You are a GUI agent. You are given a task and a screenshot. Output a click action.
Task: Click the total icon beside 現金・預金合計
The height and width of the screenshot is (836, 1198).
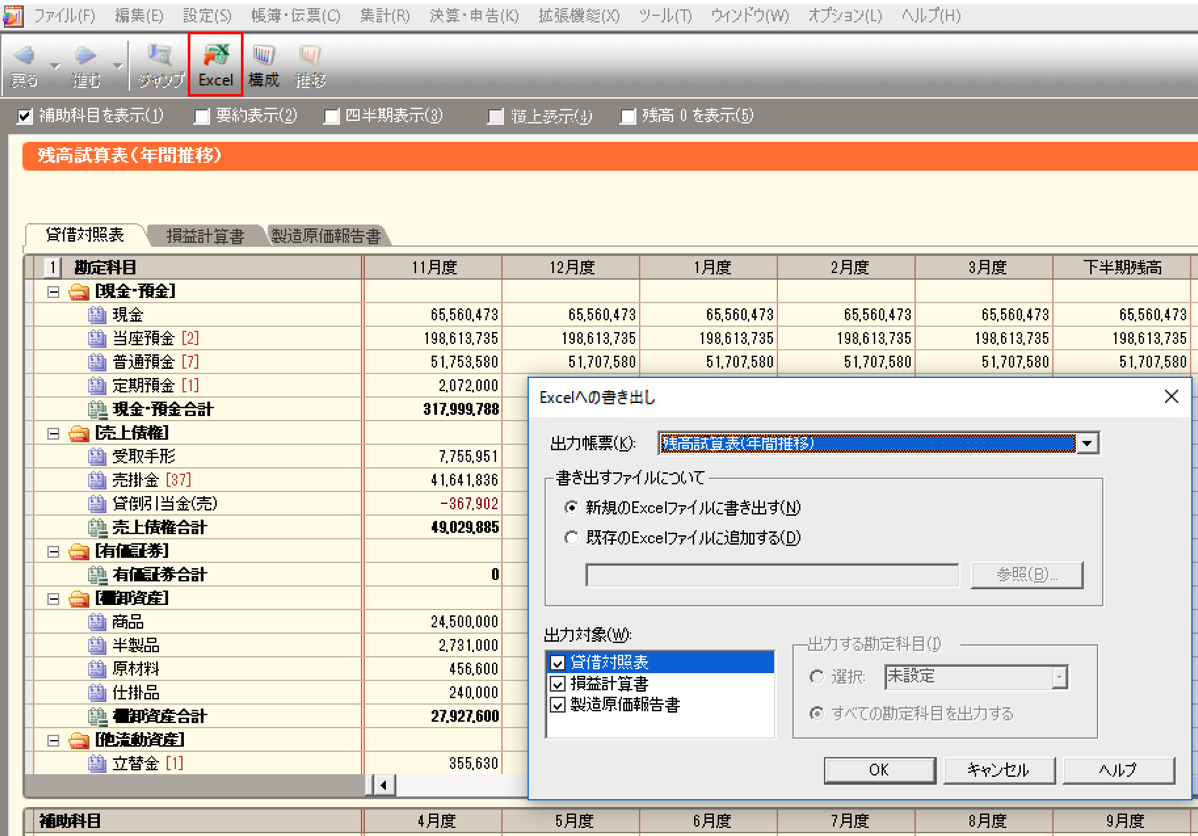pos(97,410)
